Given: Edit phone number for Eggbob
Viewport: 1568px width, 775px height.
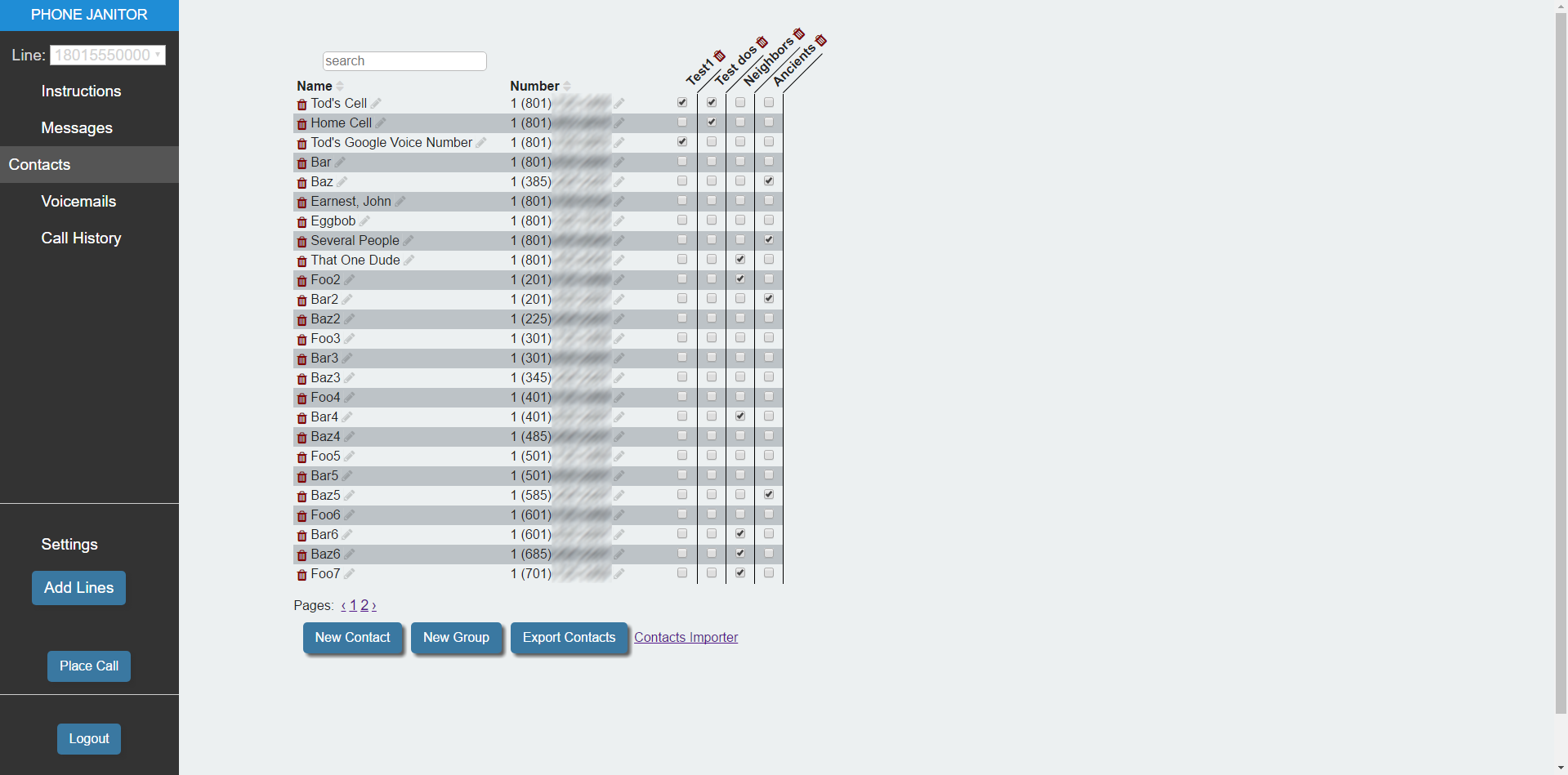Looking at the screenshot, I should click(x=619, y=221).
